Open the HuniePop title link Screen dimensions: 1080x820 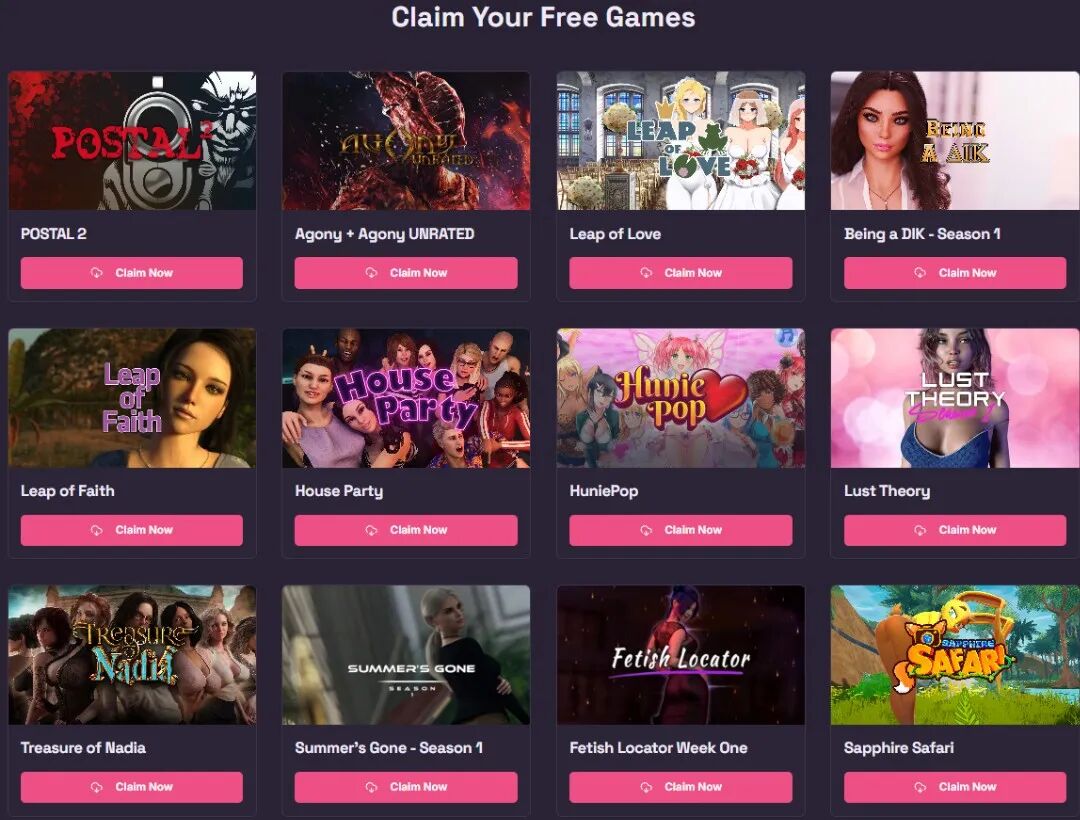(x=603, y=491)
